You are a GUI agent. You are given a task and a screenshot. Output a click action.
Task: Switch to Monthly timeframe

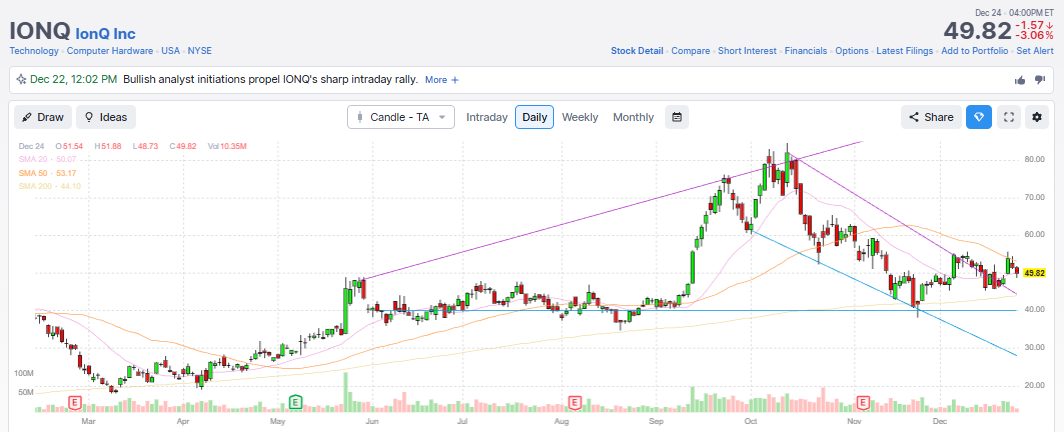pyautogui.click(x=633, y=117)
